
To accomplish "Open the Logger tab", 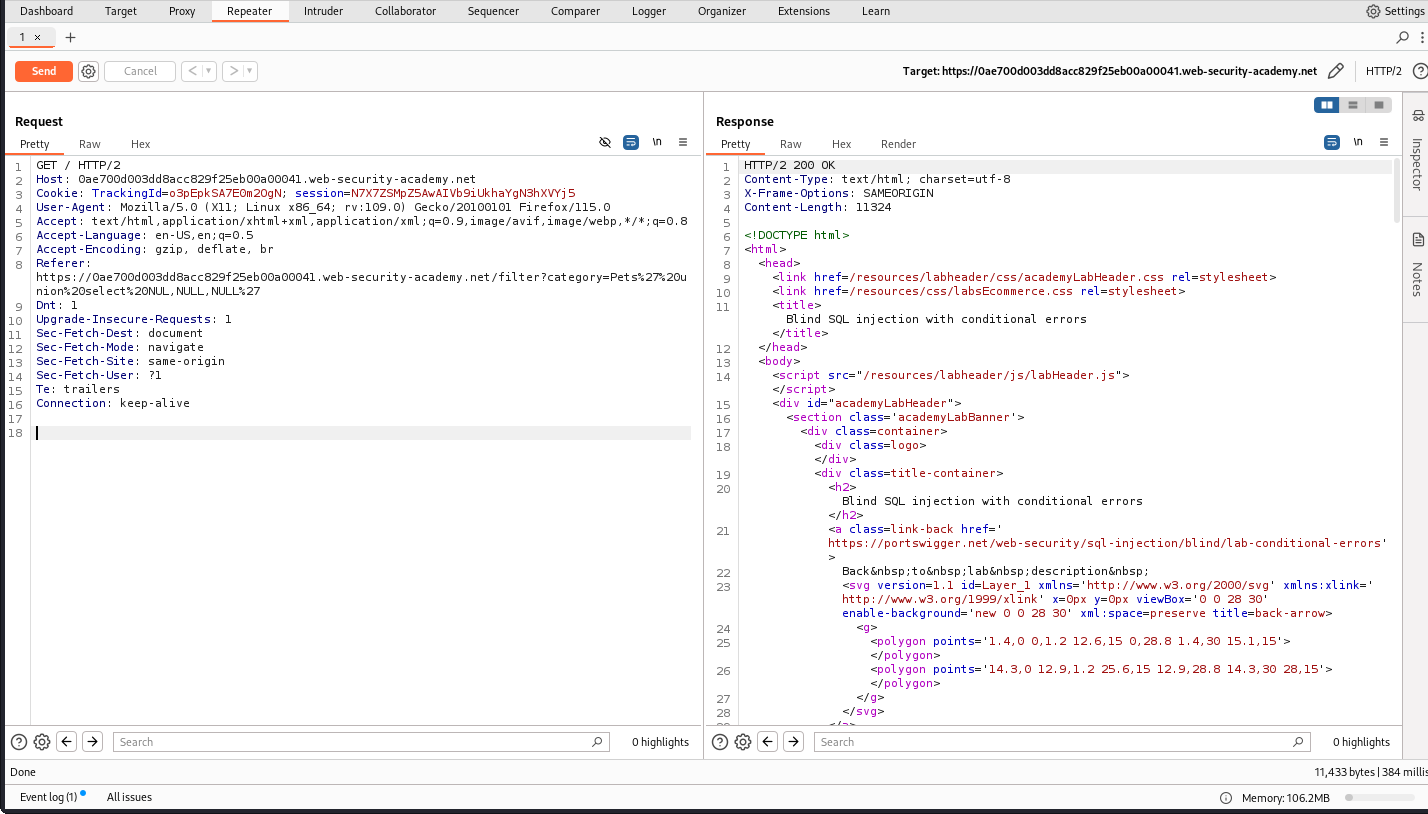I will click(x=649, y=11).
